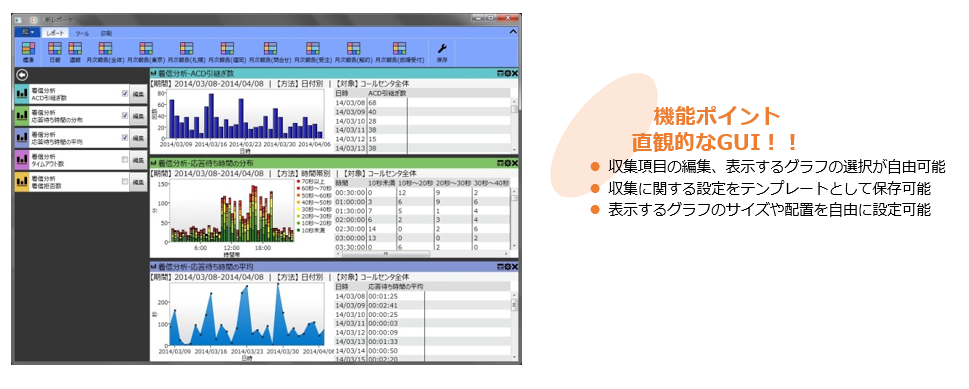The image size is (969, 389).
Task: Toggle table view icon of 応答待ち時間の平均 panel
Action: coord(500,267)
